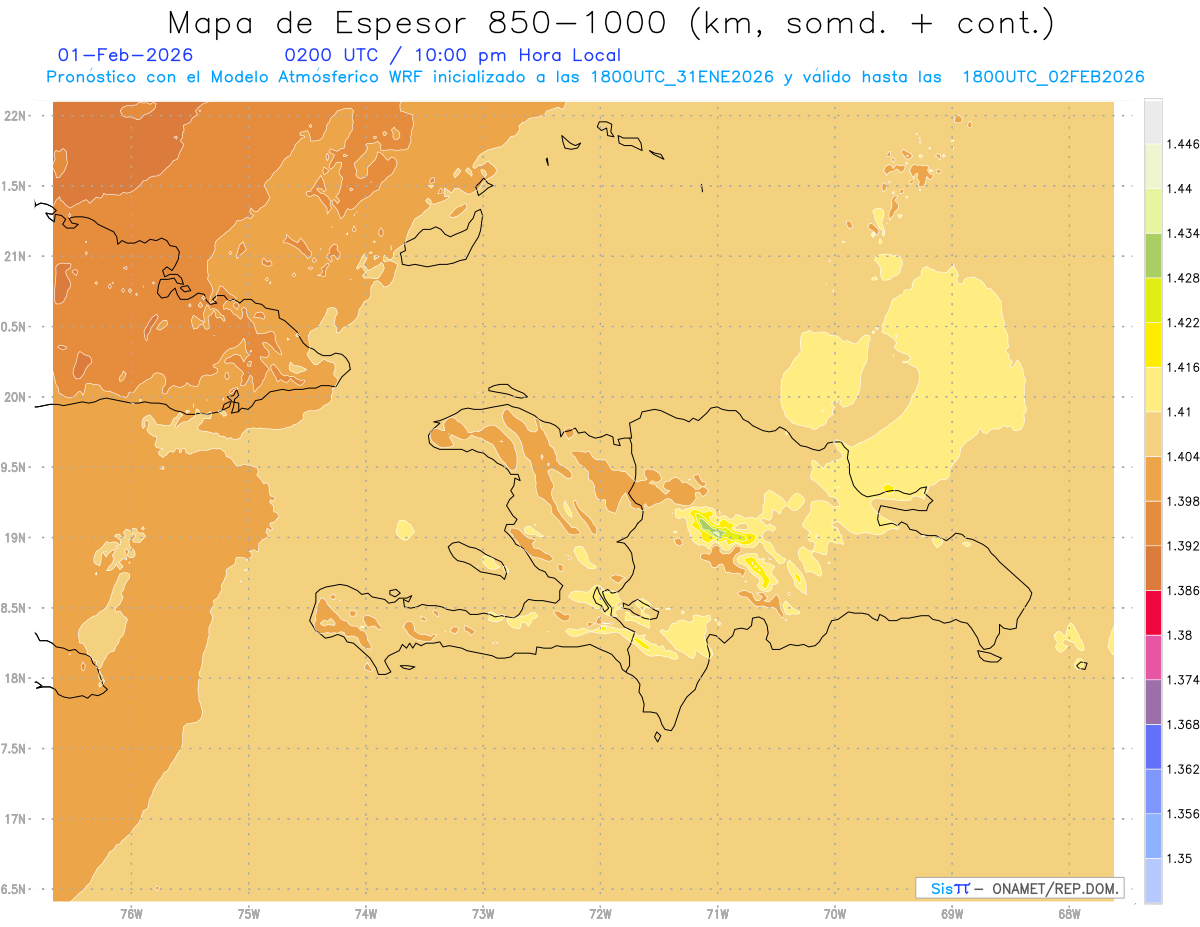Click the legend value 1.416
Image resolution: width=1200 pixels, height=927 pixels.
pyautogui.click(x=1182, y=367)
